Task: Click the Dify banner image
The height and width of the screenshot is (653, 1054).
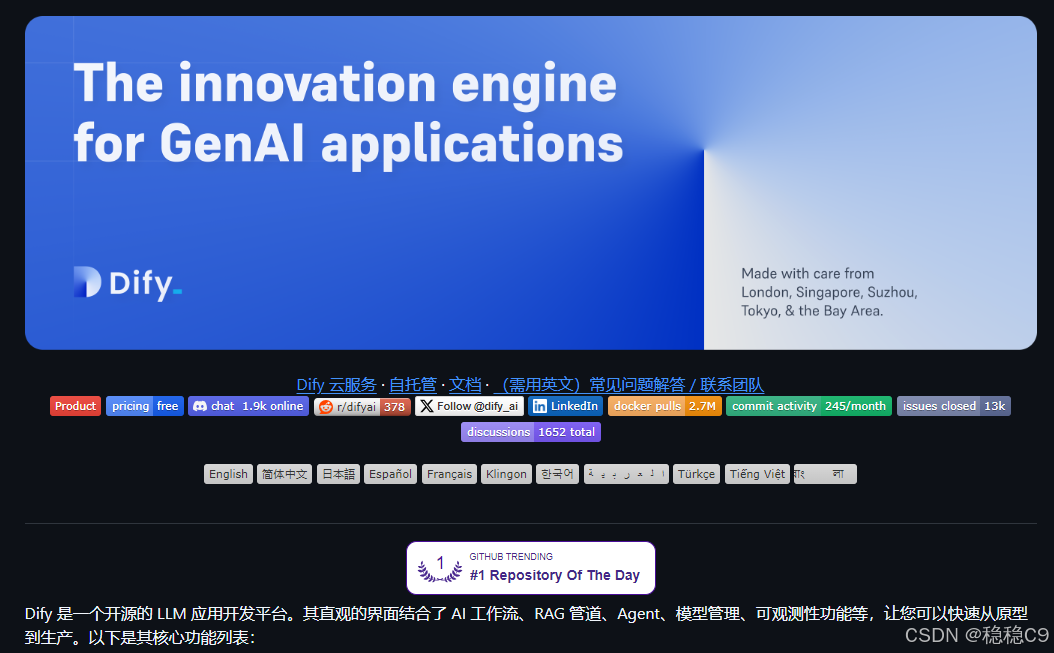Action: tap(530, 183)
